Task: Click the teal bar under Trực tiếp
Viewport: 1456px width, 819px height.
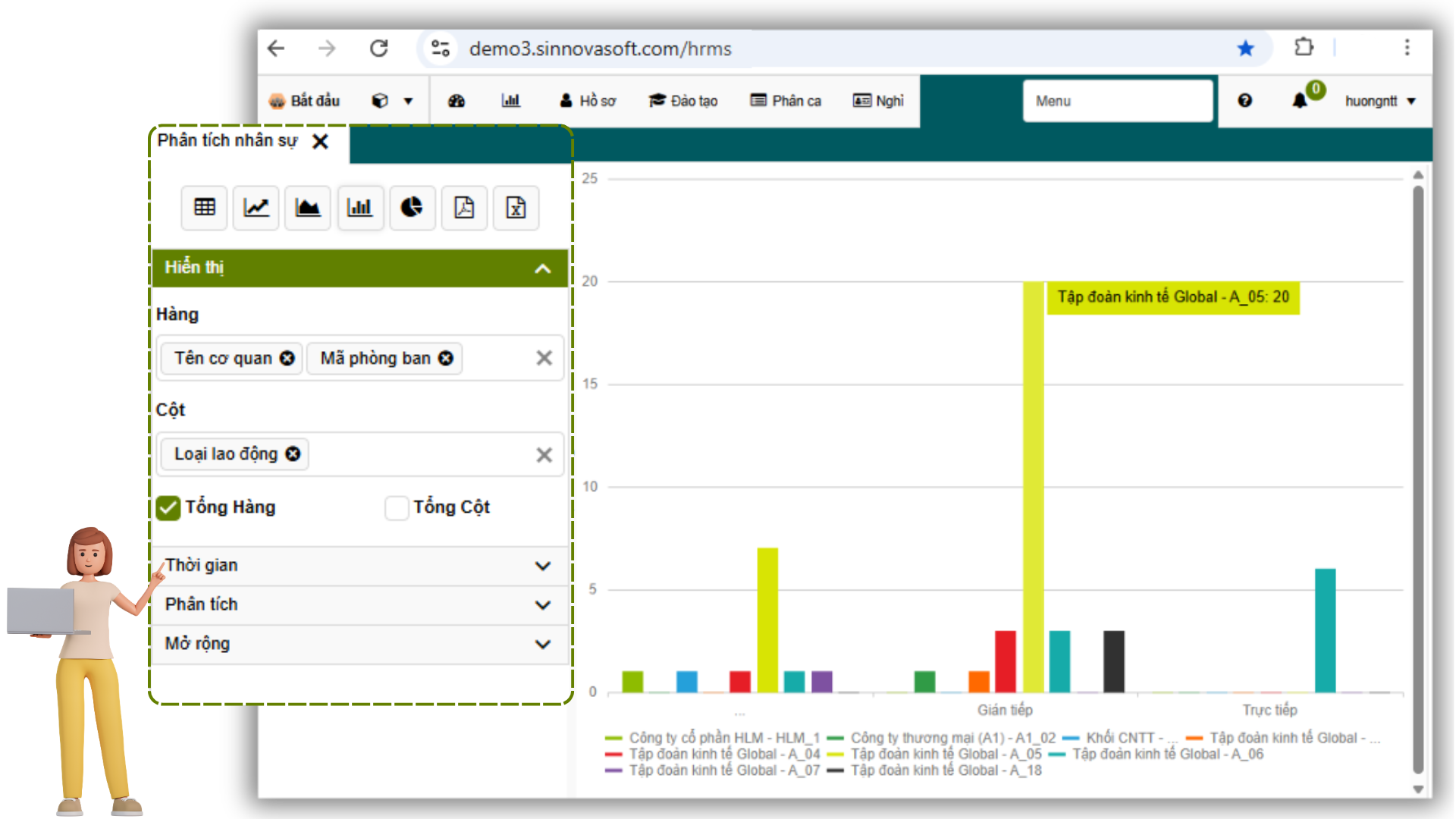Action: pos(1325,630)
